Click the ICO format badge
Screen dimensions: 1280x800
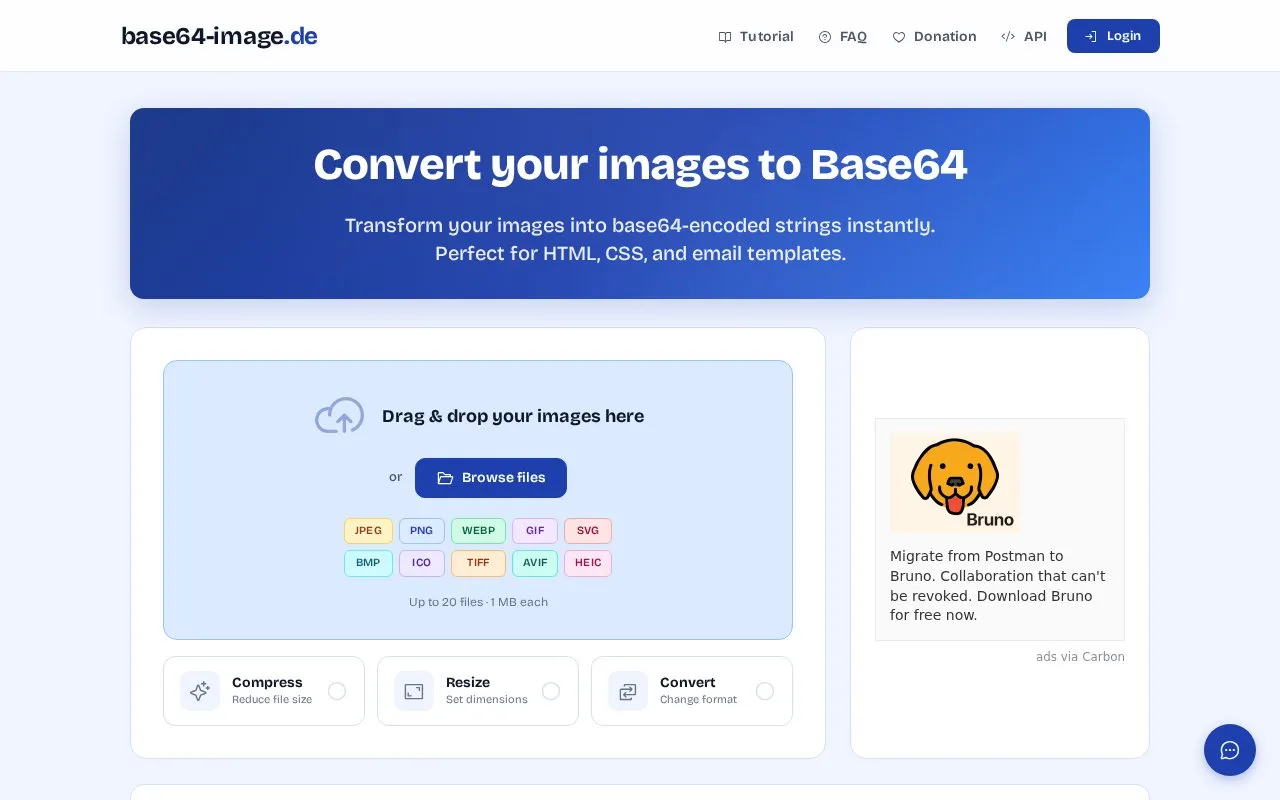tap(422, 563)
